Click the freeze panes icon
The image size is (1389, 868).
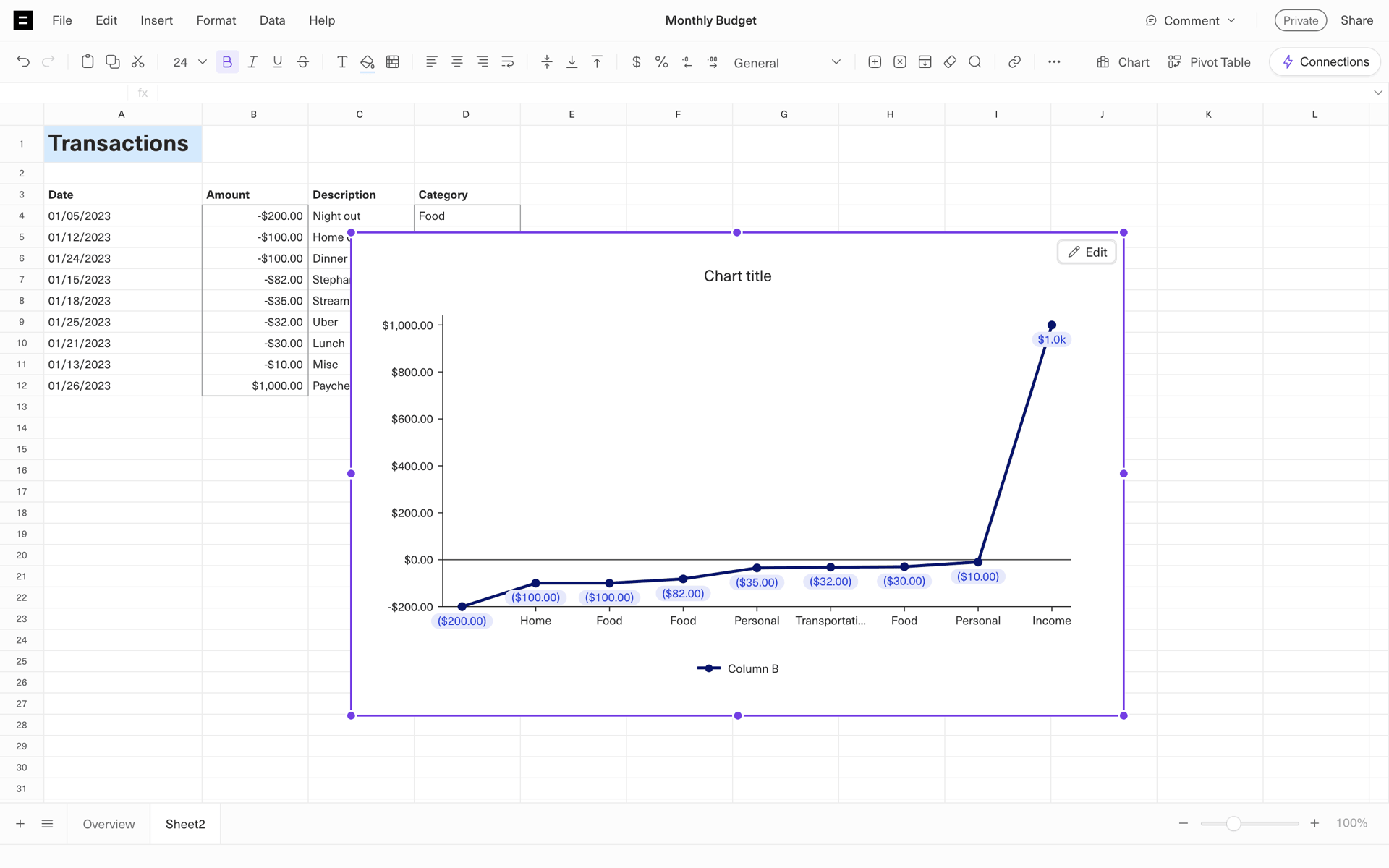tap(925, 62)
